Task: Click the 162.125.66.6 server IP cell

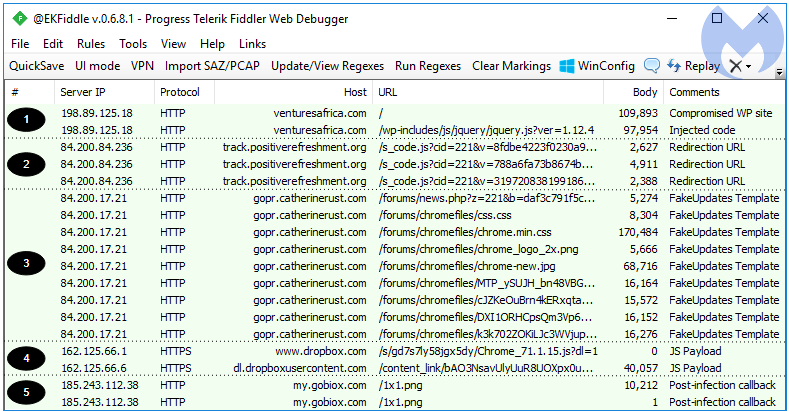Action: tap(94, 368)
